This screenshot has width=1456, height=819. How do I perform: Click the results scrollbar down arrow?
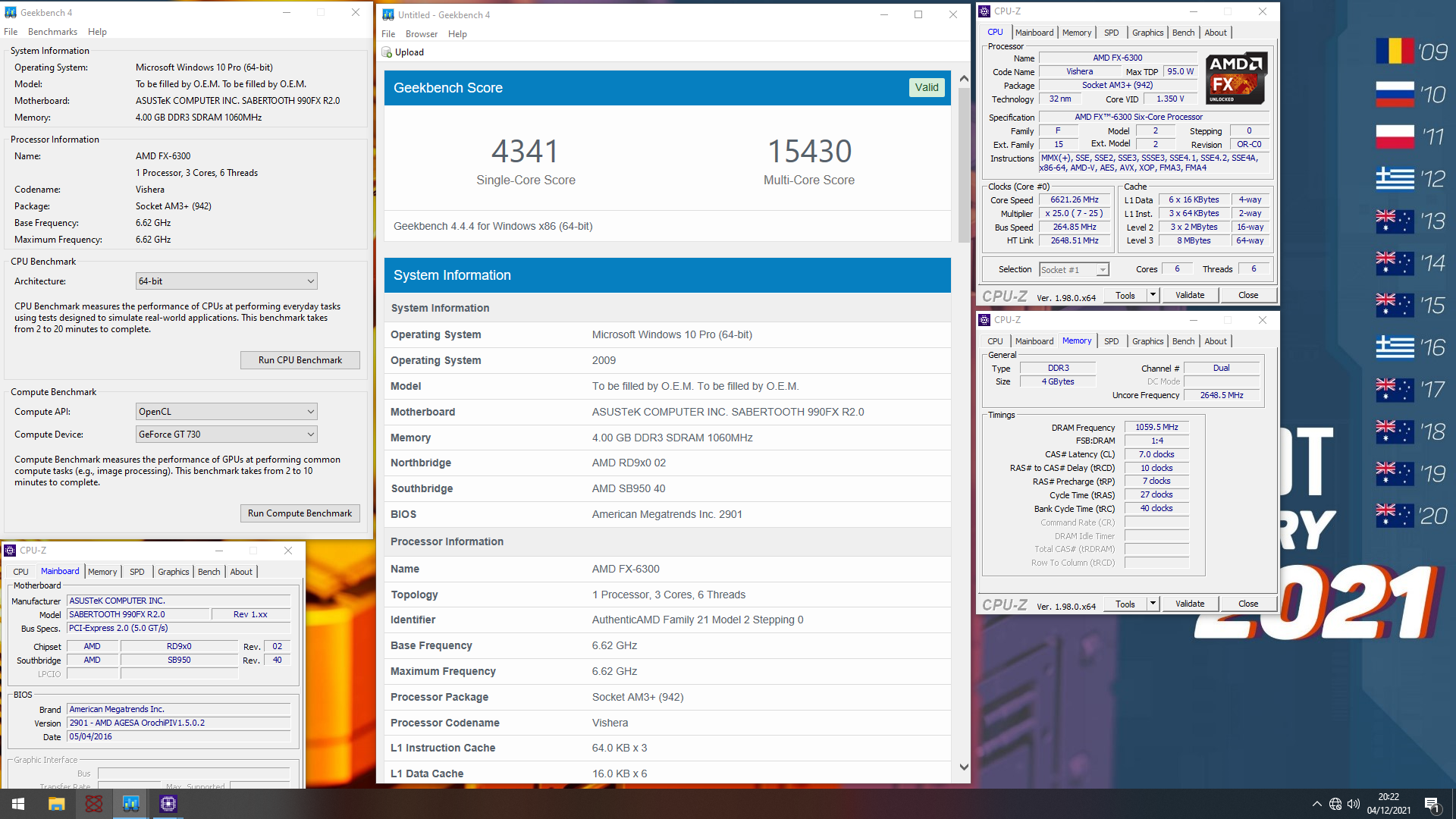pyautogui.click(x=964, y=767)
